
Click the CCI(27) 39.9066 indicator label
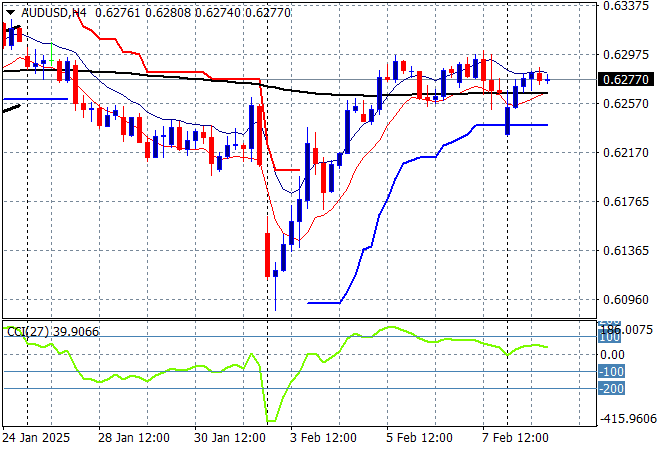tap(53, 332)
